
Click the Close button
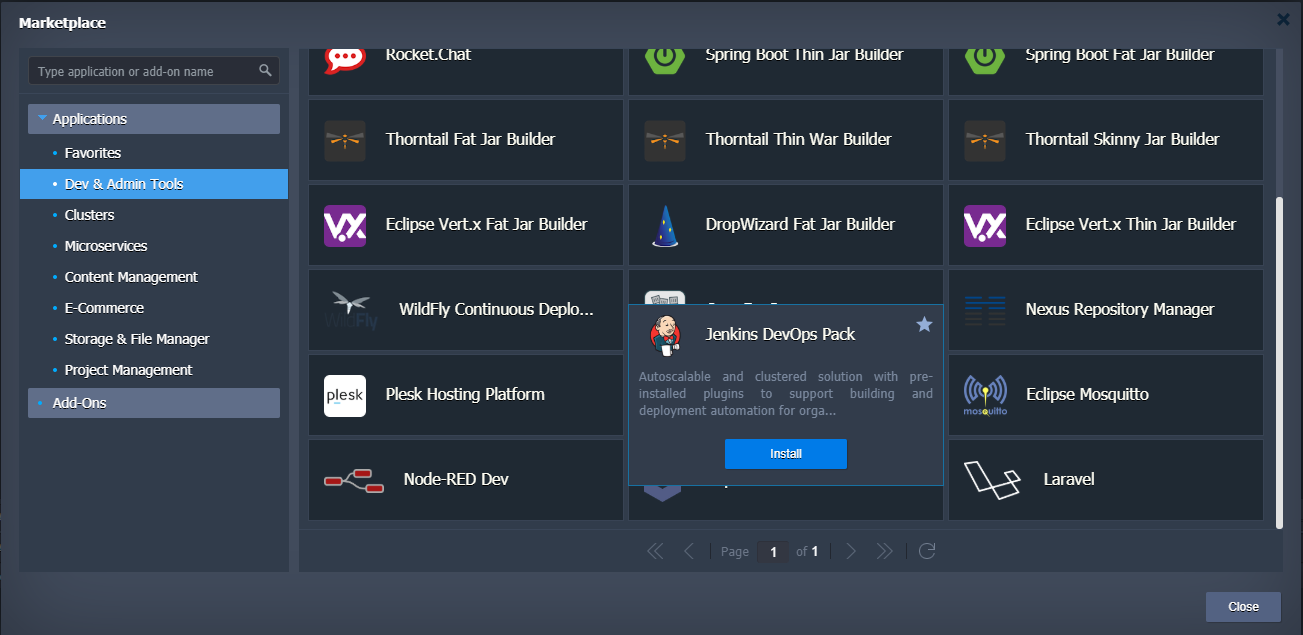(x=1243, y=607)
